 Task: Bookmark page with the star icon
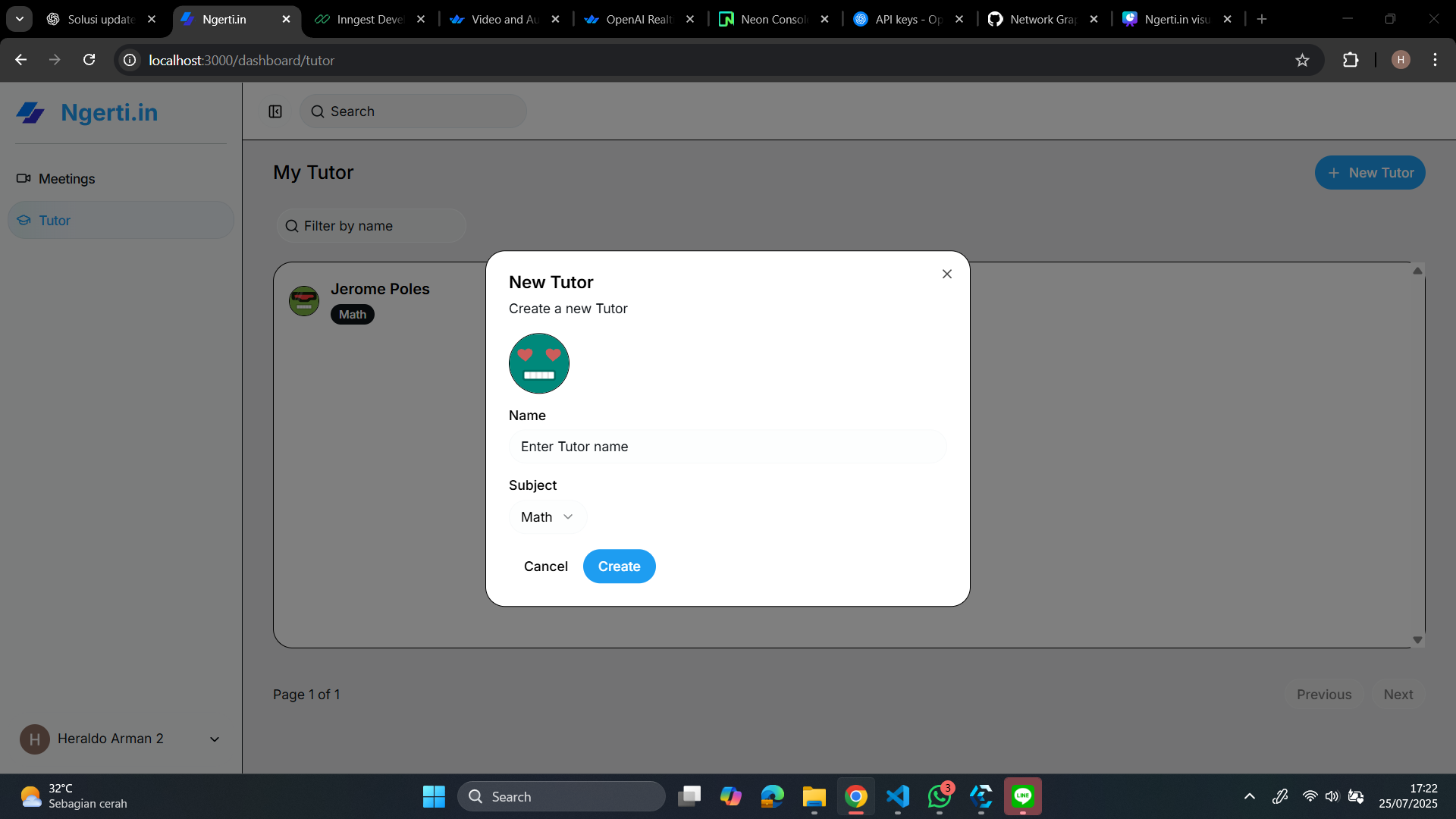[x=1302, y=60]
